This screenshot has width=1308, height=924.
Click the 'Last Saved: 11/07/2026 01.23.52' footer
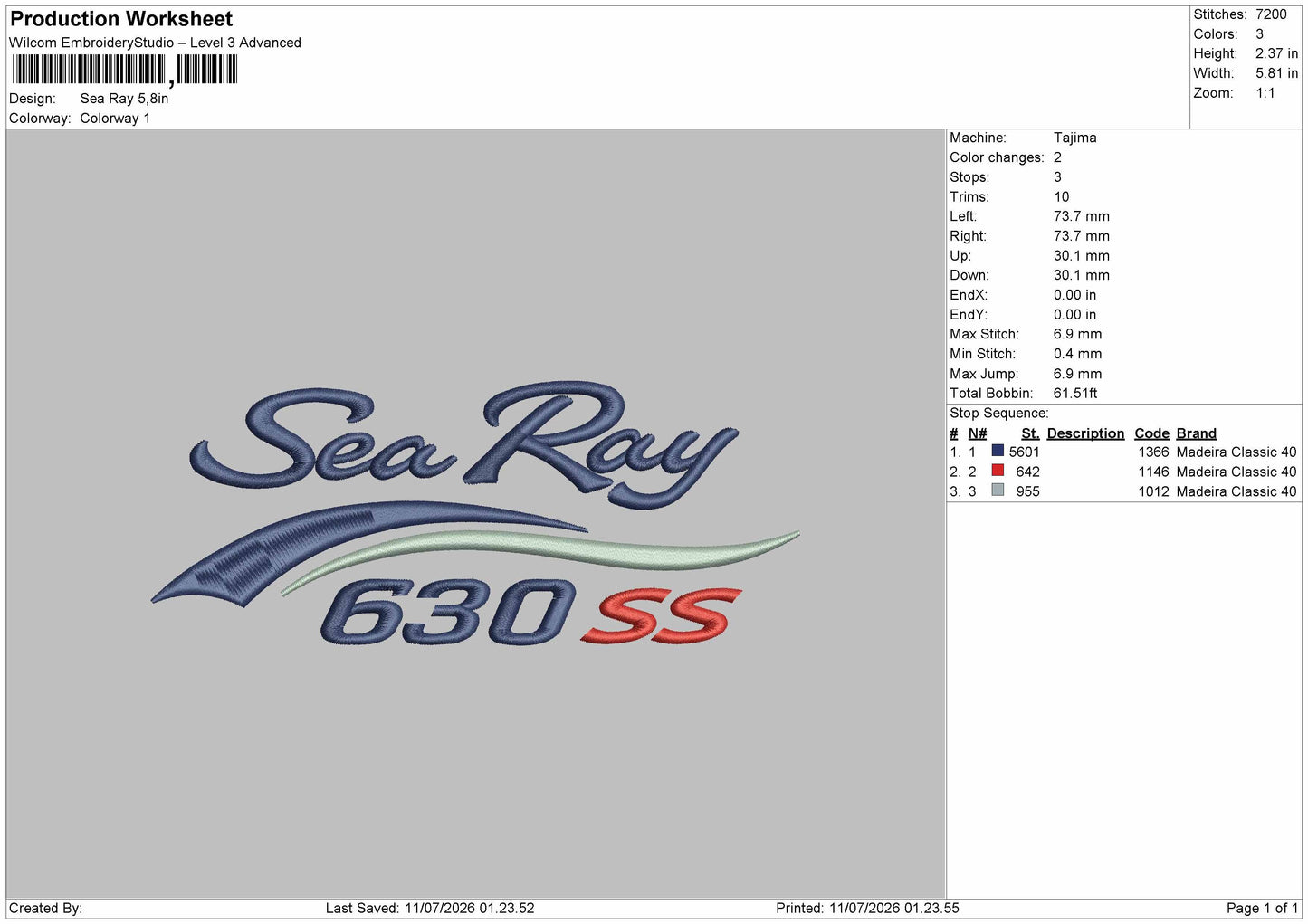(430, 908)
